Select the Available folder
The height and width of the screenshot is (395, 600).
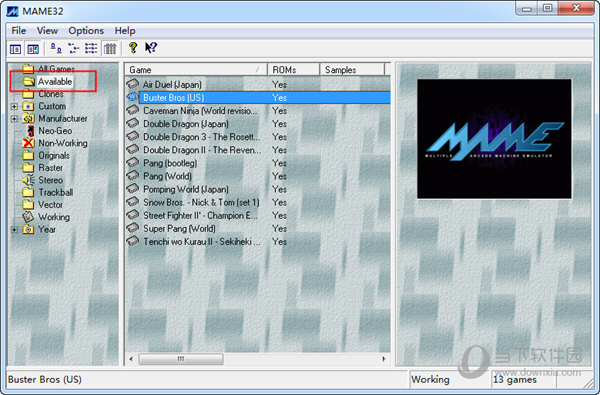click(x=55, y=82)
